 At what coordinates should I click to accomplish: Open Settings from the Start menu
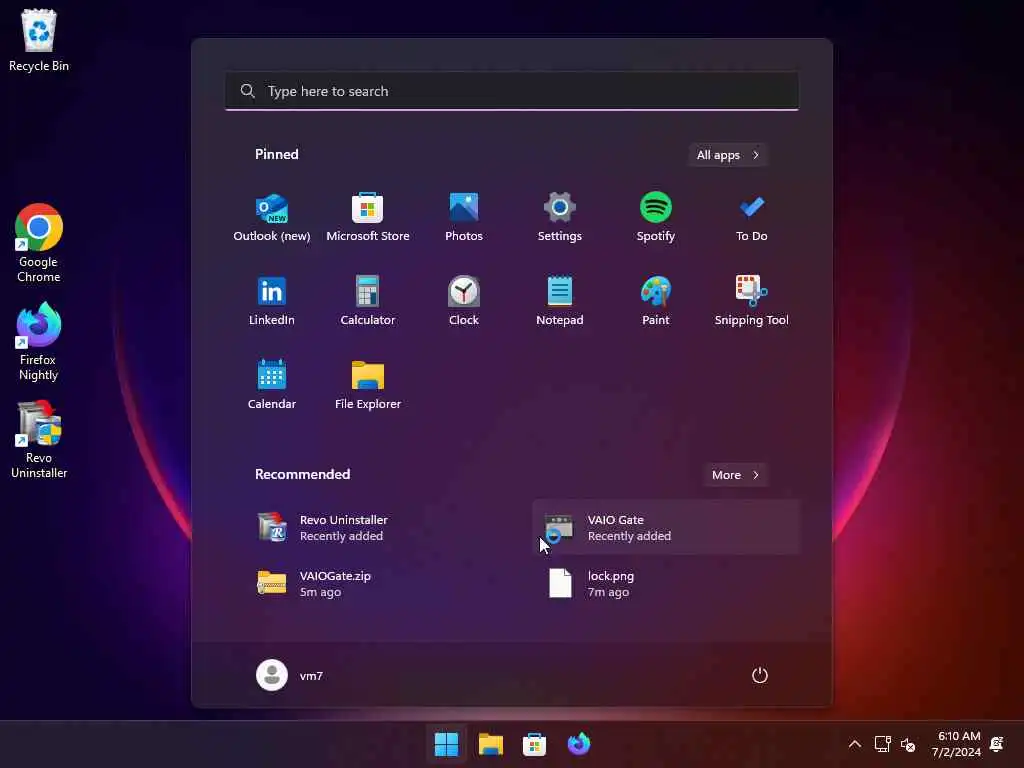click(x=560, y=217)
